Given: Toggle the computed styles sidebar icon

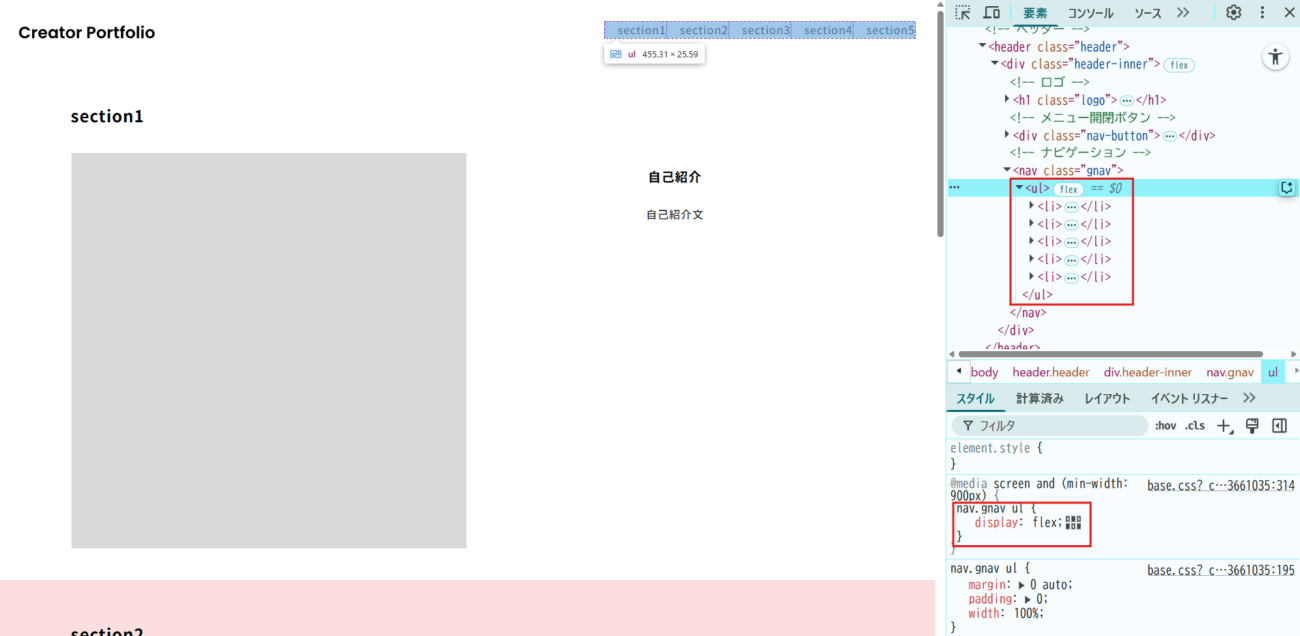Looking at the screenshot, I should tap(1279, 426).
